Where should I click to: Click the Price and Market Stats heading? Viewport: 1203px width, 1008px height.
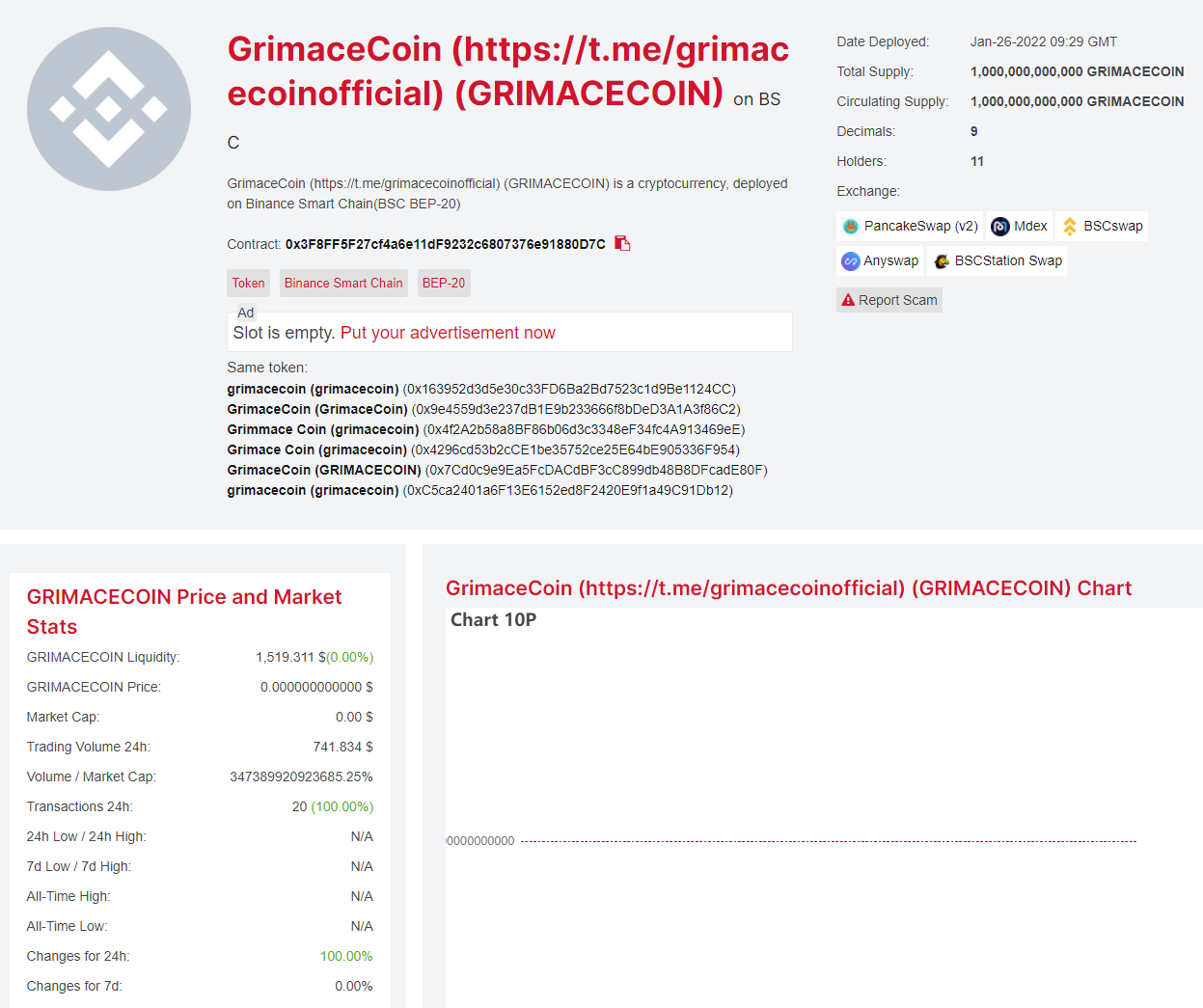[184, 612]
